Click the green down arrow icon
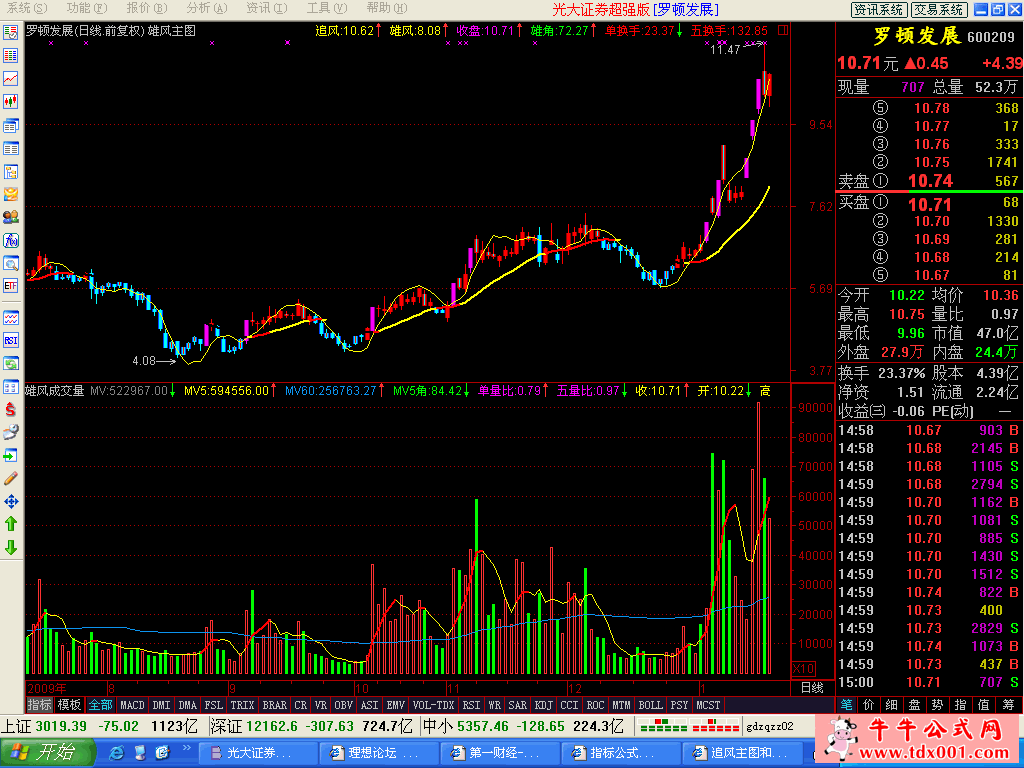This screenshot has width=1024, height=768. pos(10,547)
